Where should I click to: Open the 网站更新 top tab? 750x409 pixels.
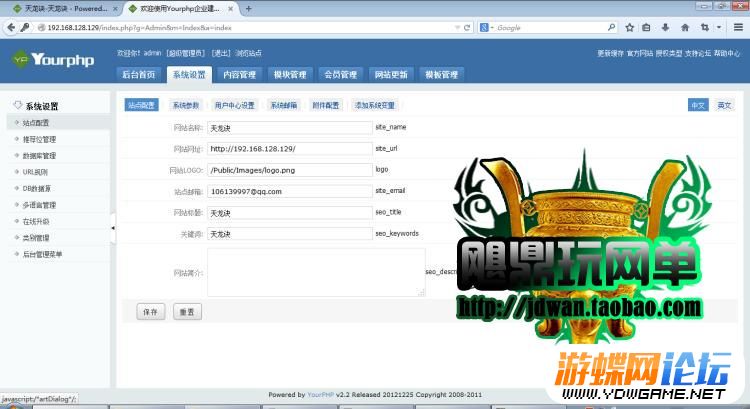pyautogui.click(x=391, y=75)
